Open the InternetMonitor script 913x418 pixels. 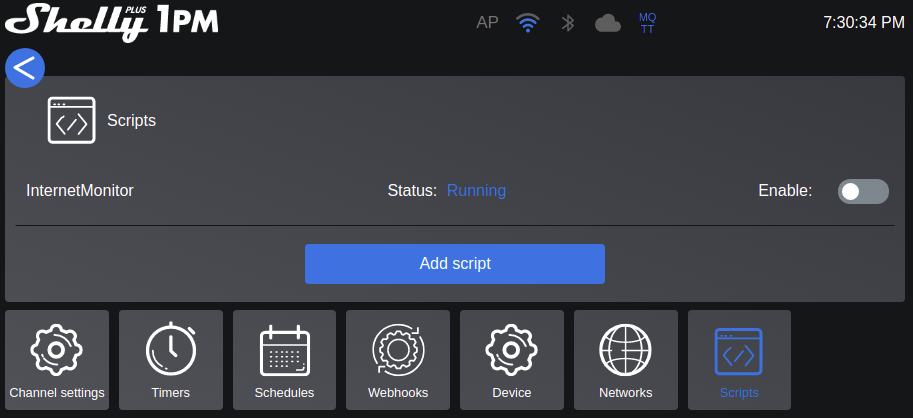tap(80, 190)
